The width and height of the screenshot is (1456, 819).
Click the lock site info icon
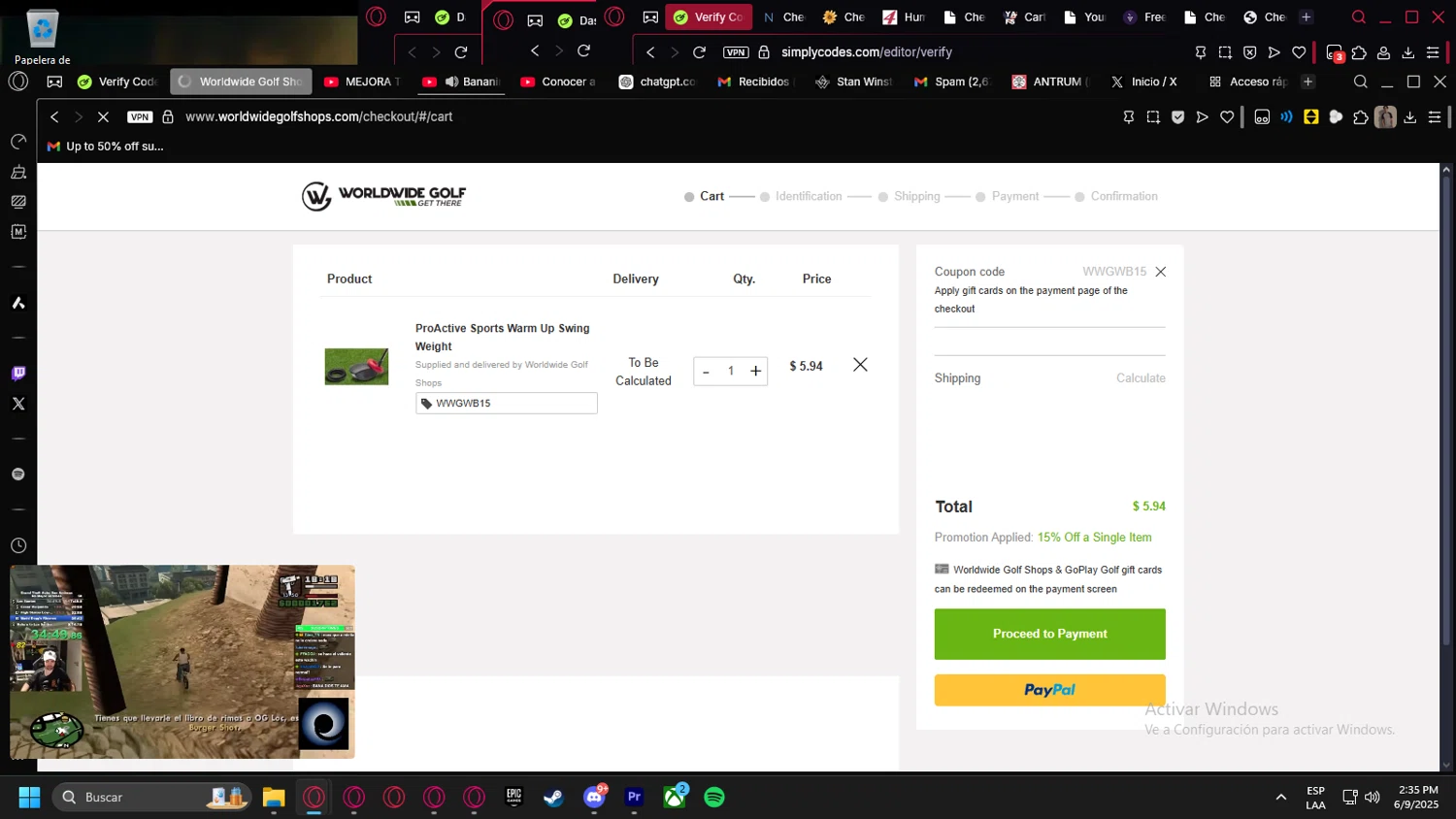tap(168, 116)
